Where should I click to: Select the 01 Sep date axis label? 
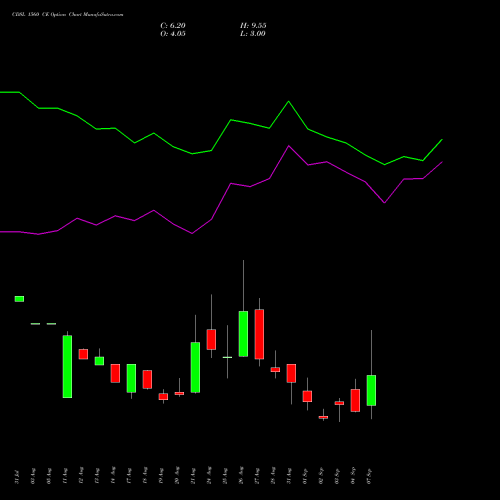(305, 476)
